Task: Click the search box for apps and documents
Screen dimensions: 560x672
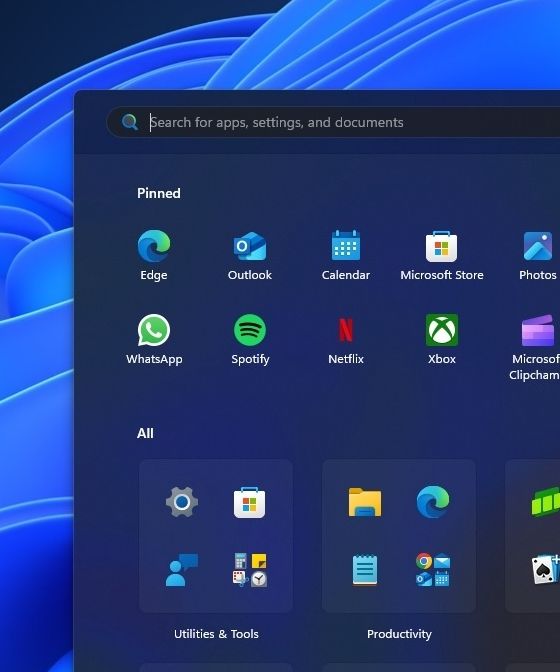Action: click(x=333, y=122)
